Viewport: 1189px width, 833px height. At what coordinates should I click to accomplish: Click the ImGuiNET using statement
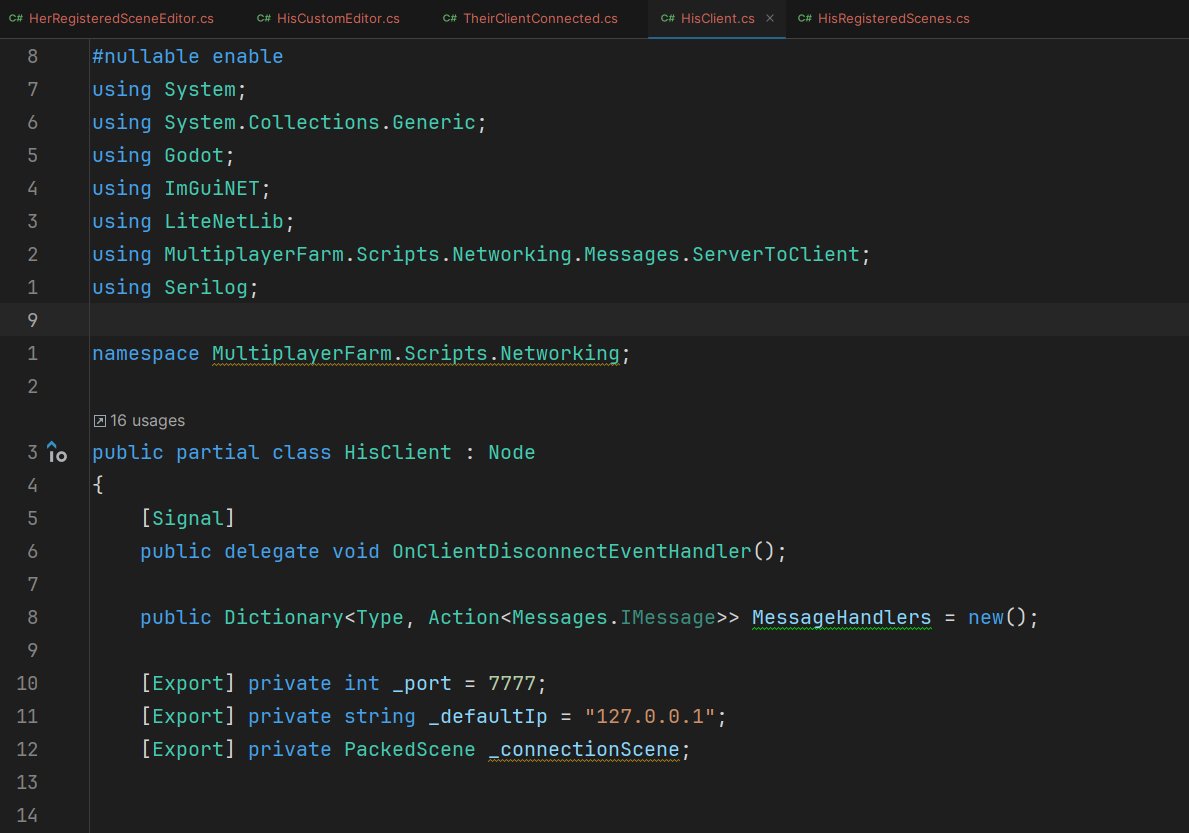[x=180, y=188]
